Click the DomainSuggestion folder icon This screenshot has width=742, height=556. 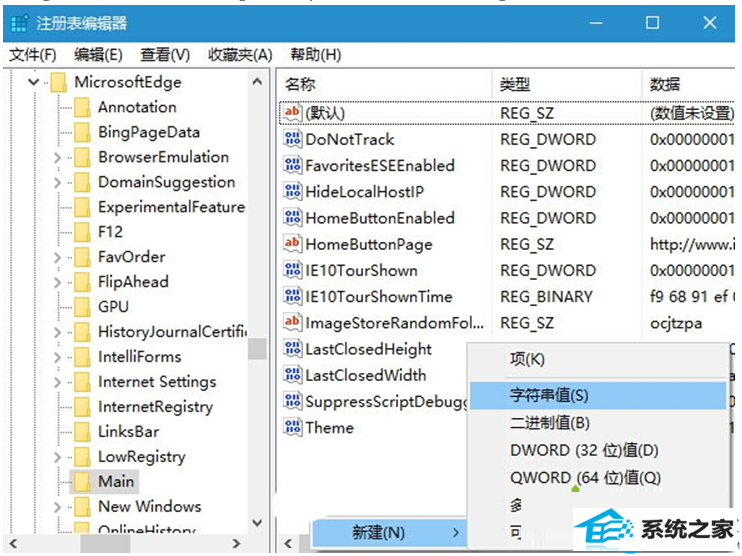(82, 182)
